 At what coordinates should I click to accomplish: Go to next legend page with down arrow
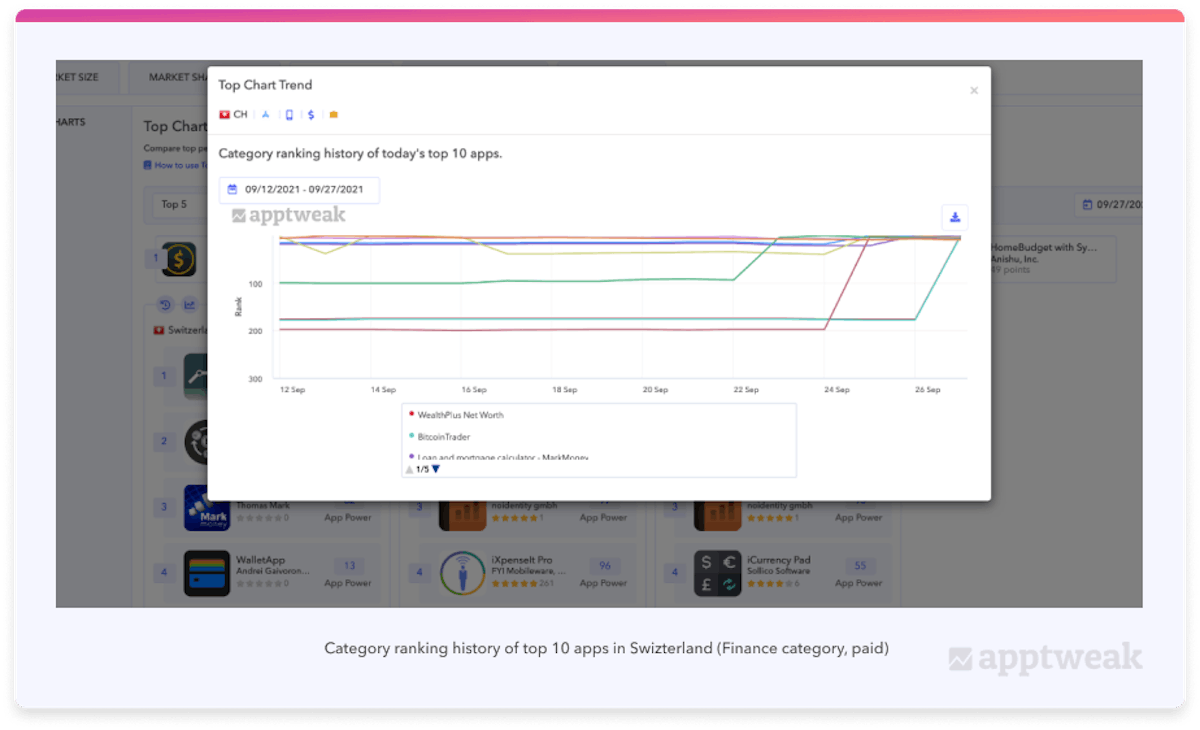tap(436, 469)
